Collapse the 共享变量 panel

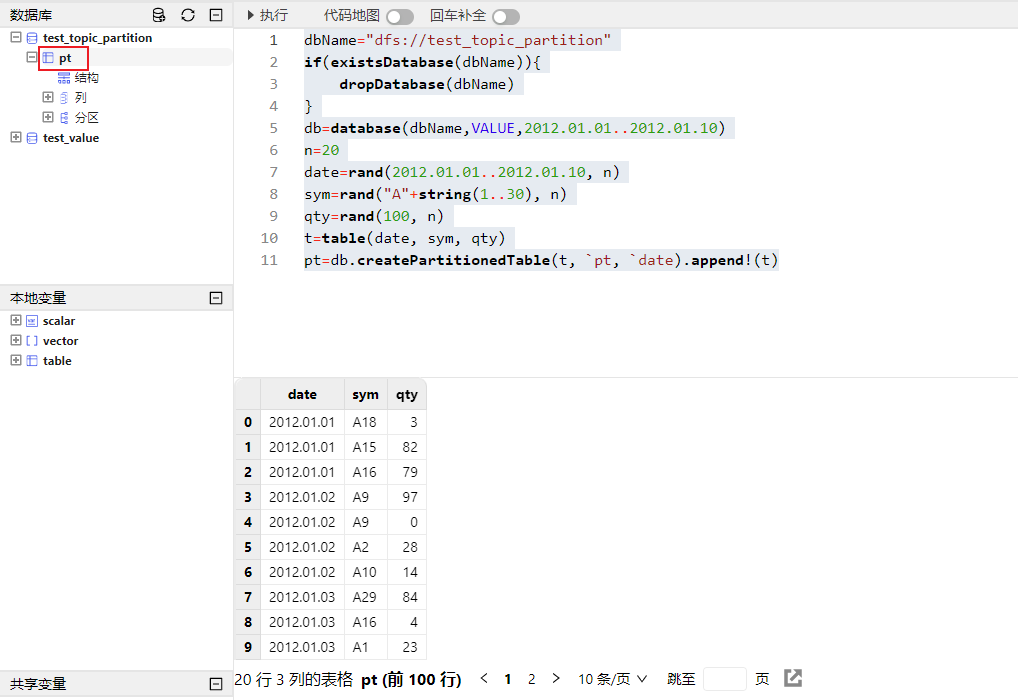pyautogui.click(x=216, y=684)
